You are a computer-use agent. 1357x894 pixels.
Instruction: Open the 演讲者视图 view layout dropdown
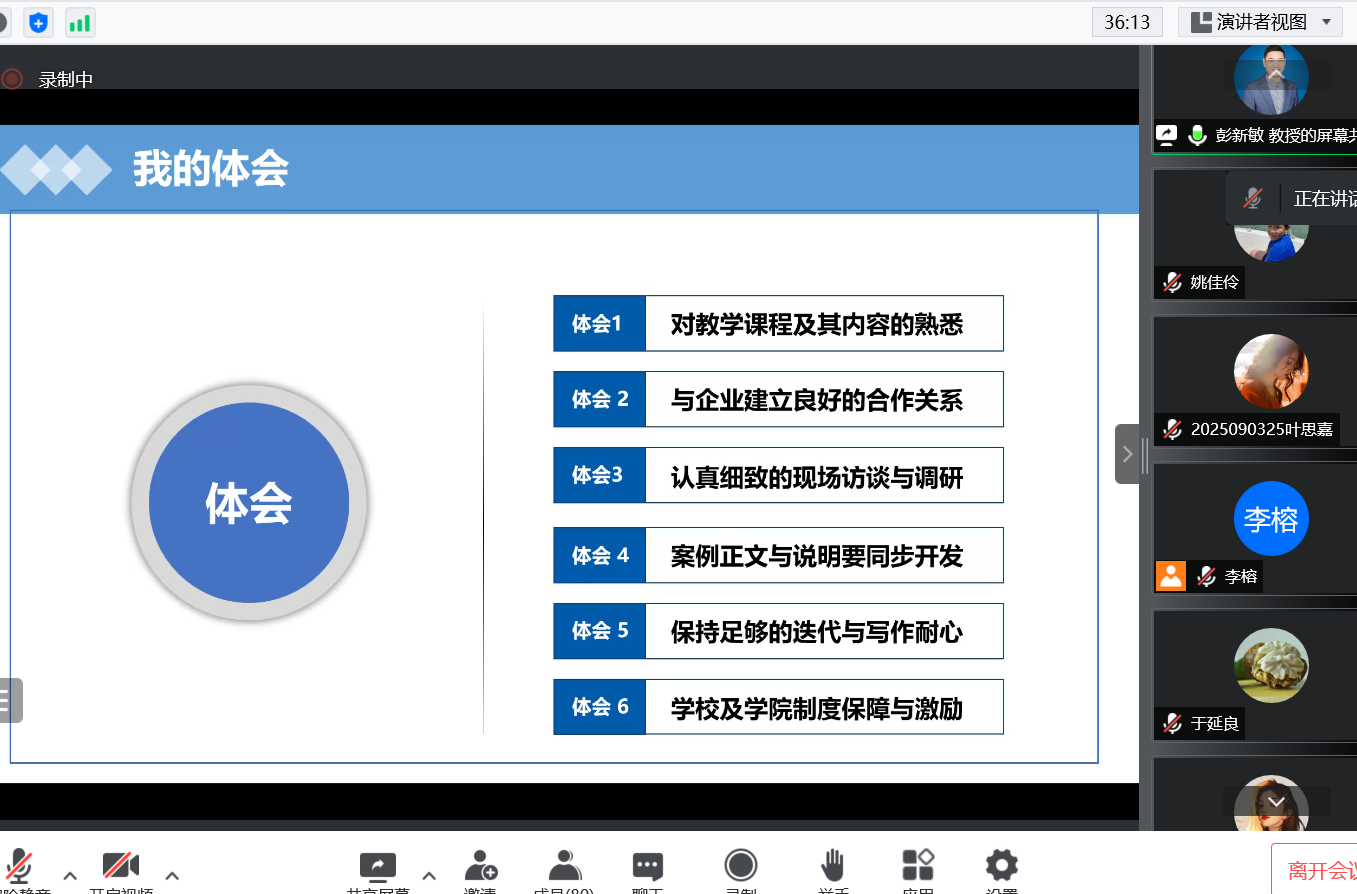point(1260,22)
